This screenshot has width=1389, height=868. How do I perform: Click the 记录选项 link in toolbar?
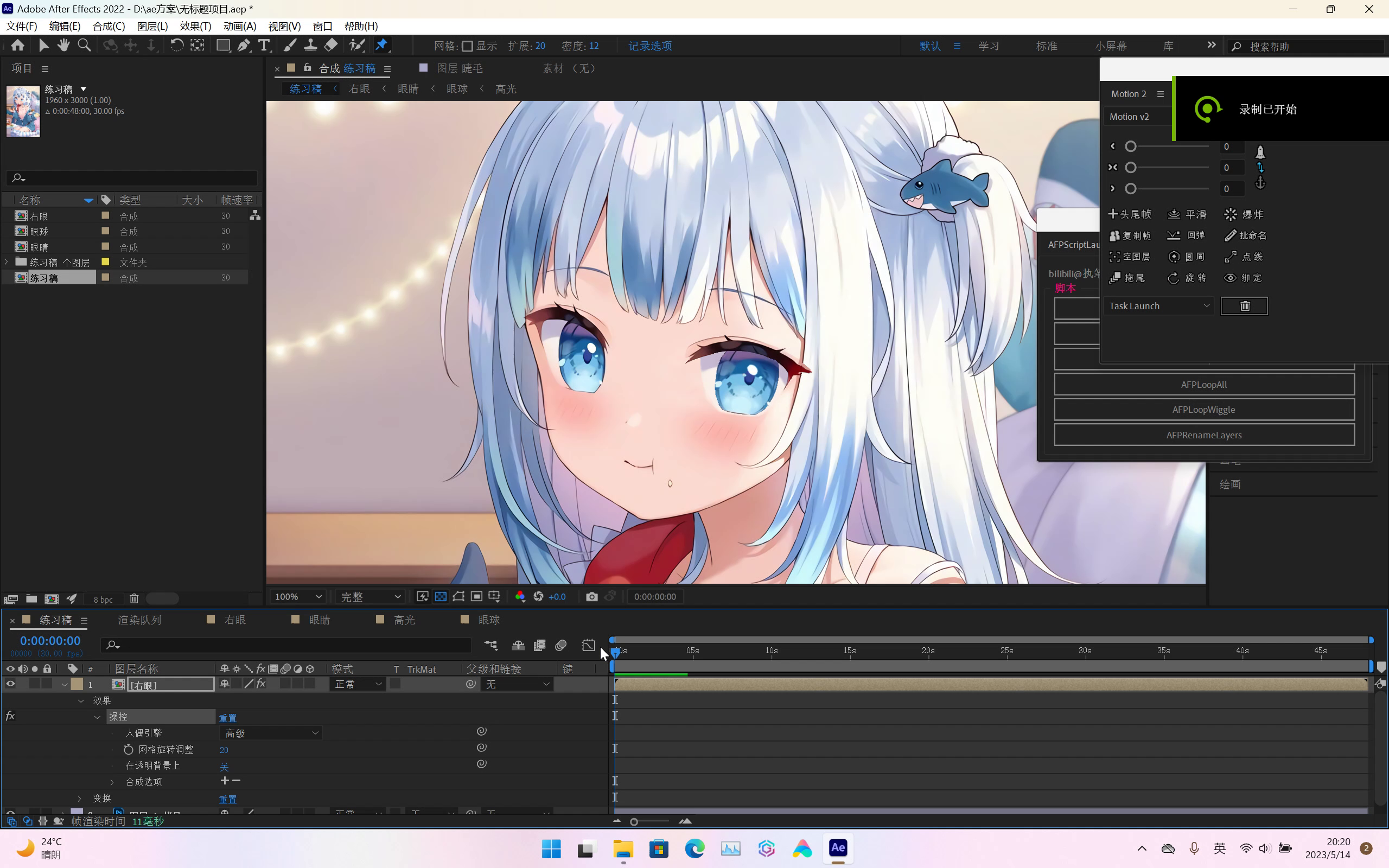(x=649, y=46)
